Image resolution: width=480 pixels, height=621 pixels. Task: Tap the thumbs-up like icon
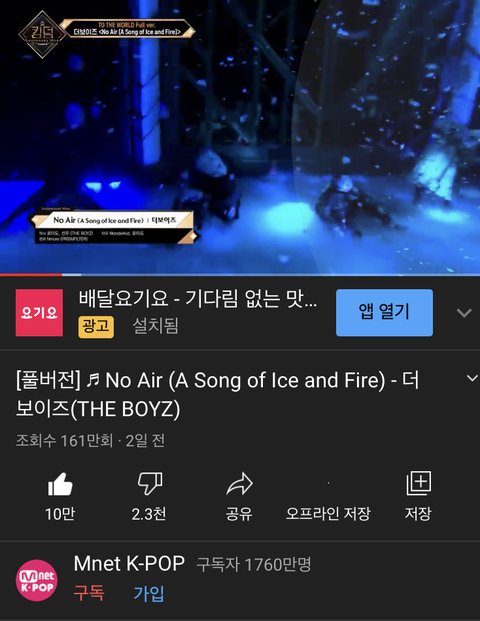click(x=60, y=484)
